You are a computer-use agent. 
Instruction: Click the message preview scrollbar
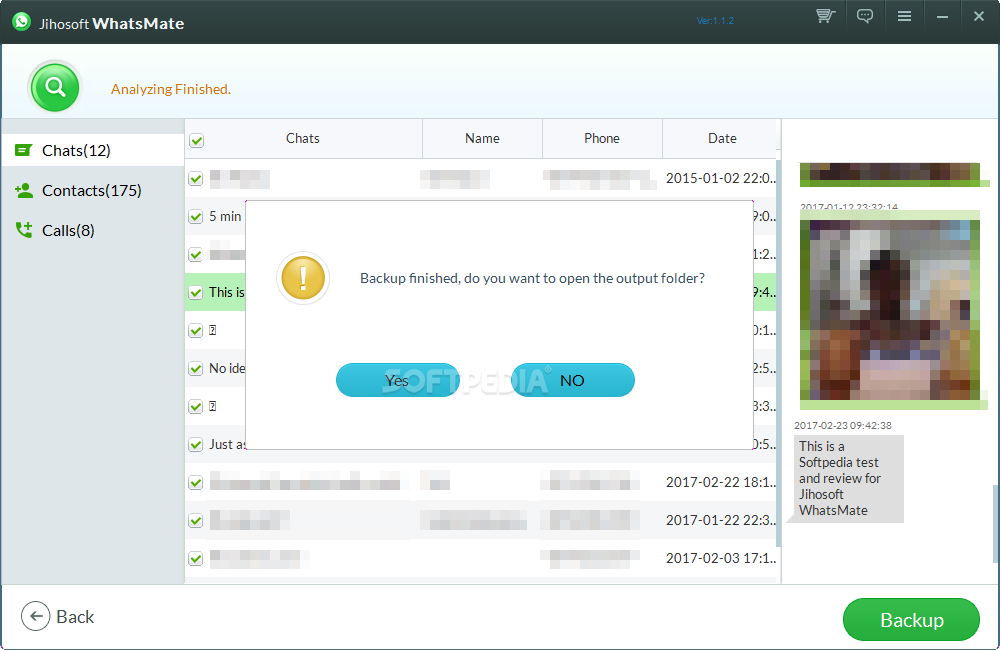tap(995, 523)
